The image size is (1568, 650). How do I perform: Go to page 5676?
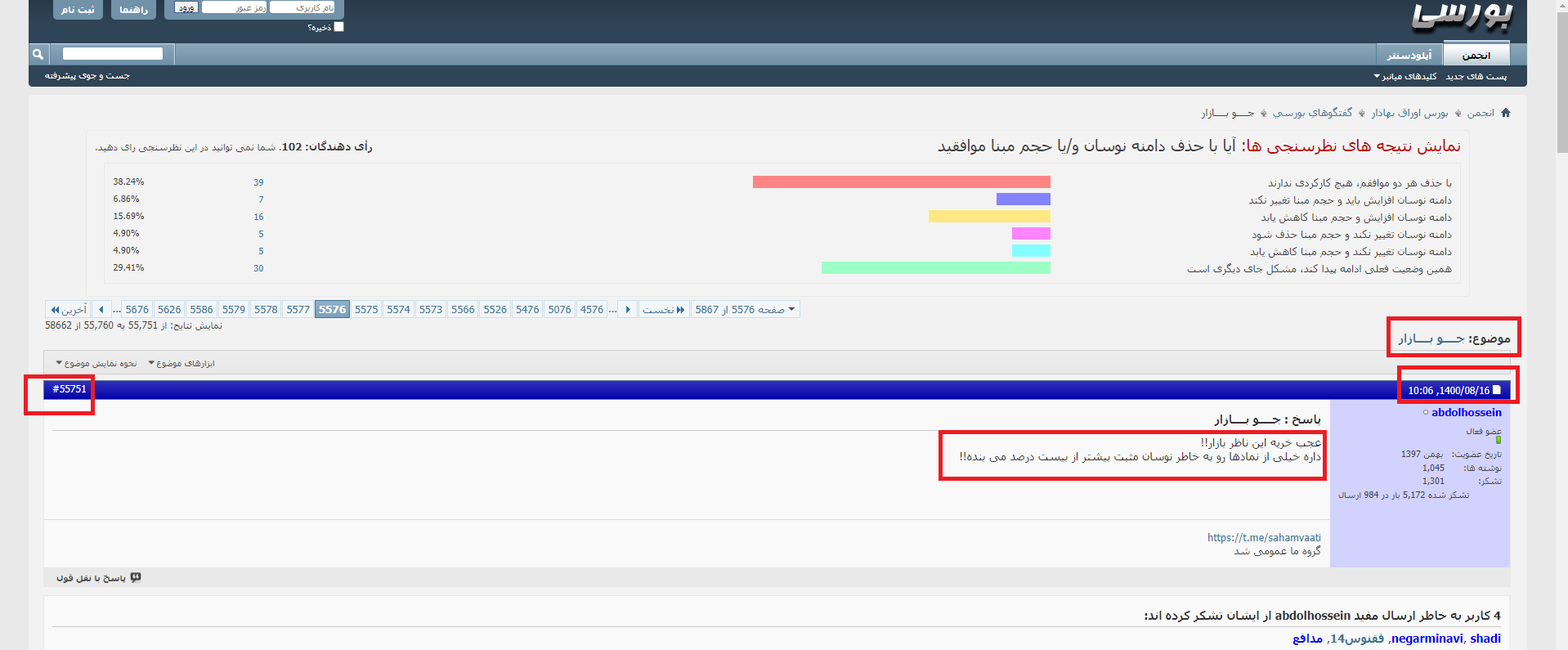[x=137, y=310]
